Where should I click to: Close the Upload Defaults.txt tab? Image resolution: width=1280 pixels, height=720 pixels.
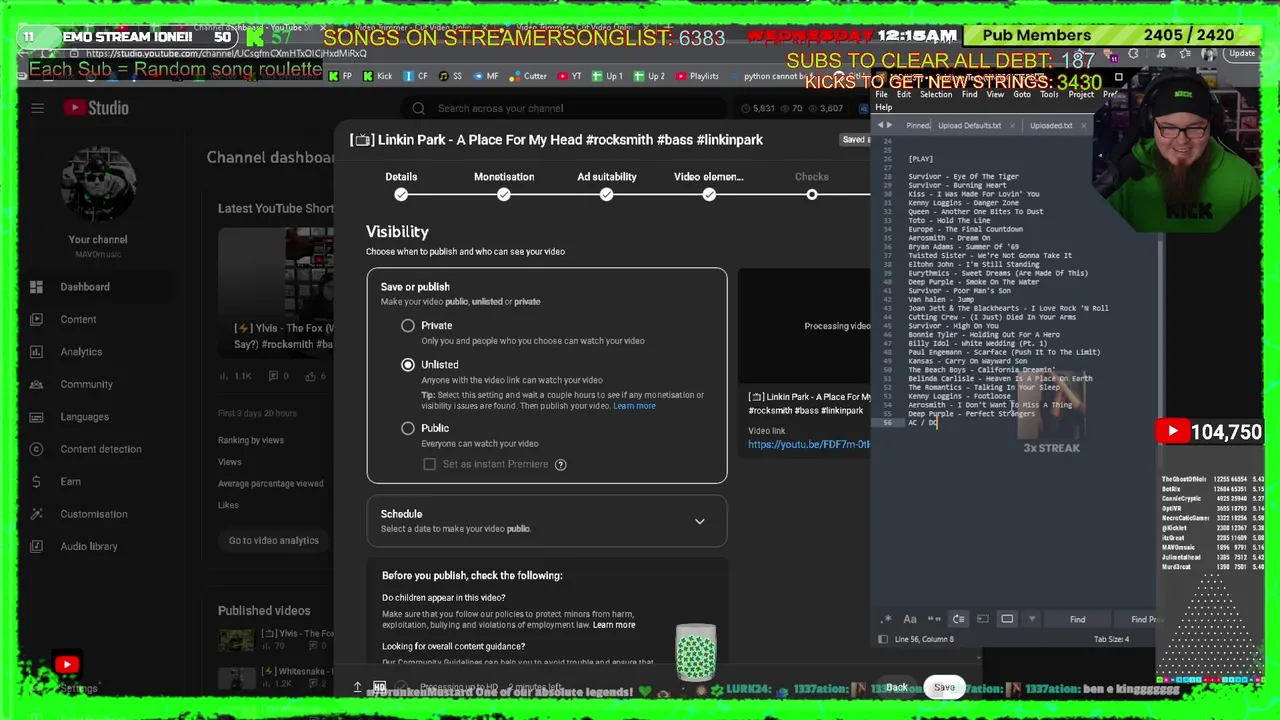[x=1012, y=126]
